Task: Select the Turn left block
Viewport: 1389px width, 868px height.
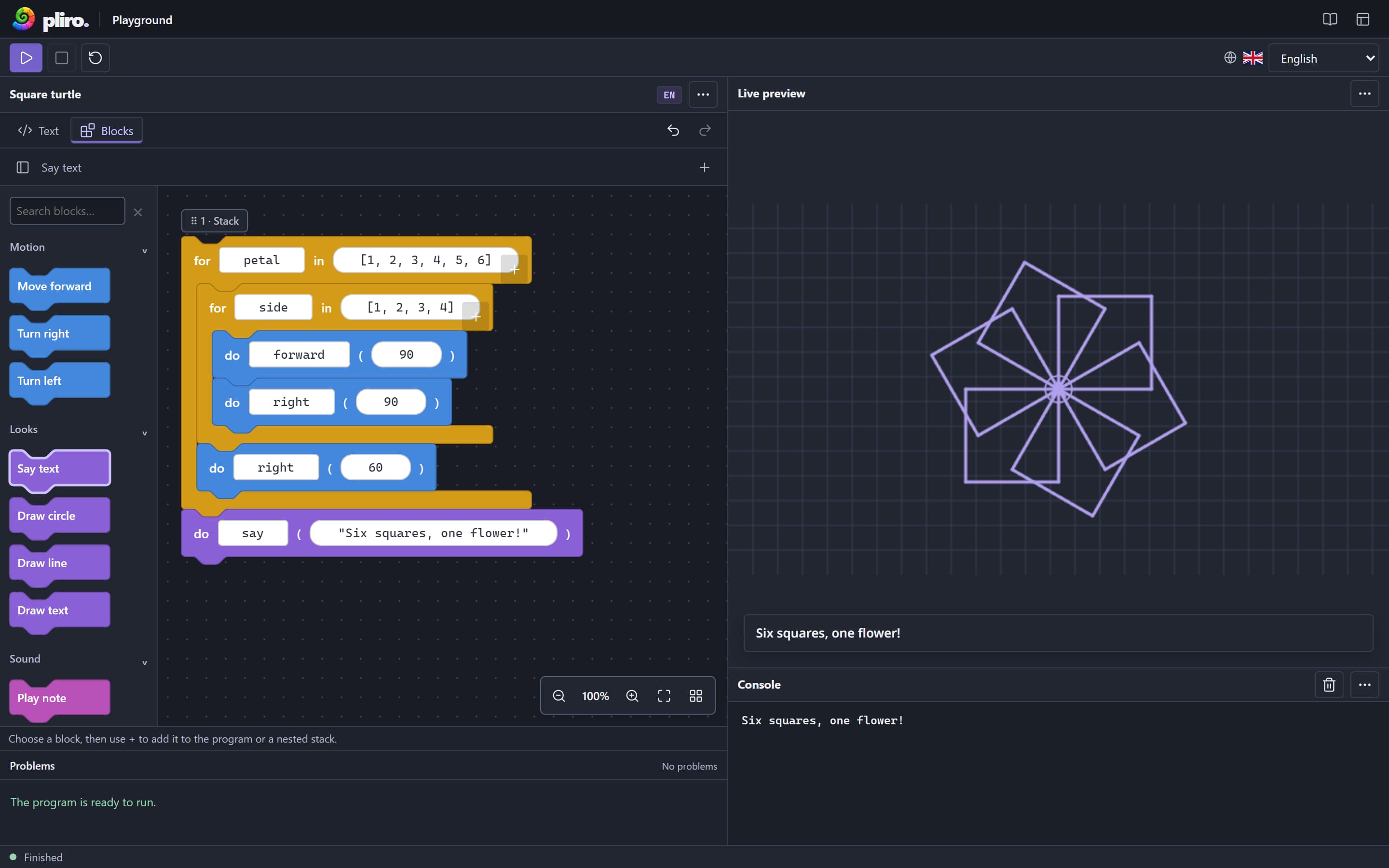Action: [60, 380]
